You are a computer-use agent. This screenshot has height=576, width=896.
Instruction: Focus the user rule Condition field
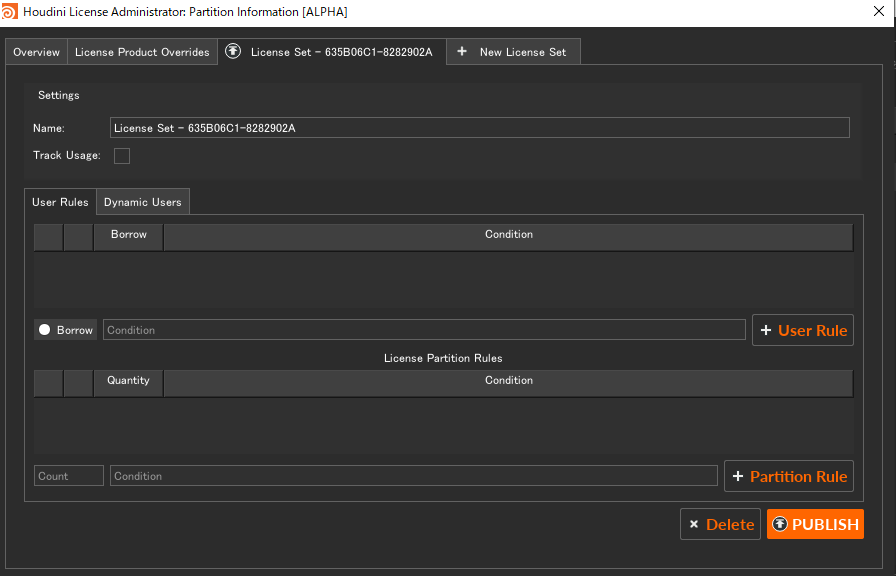point(424,330)
